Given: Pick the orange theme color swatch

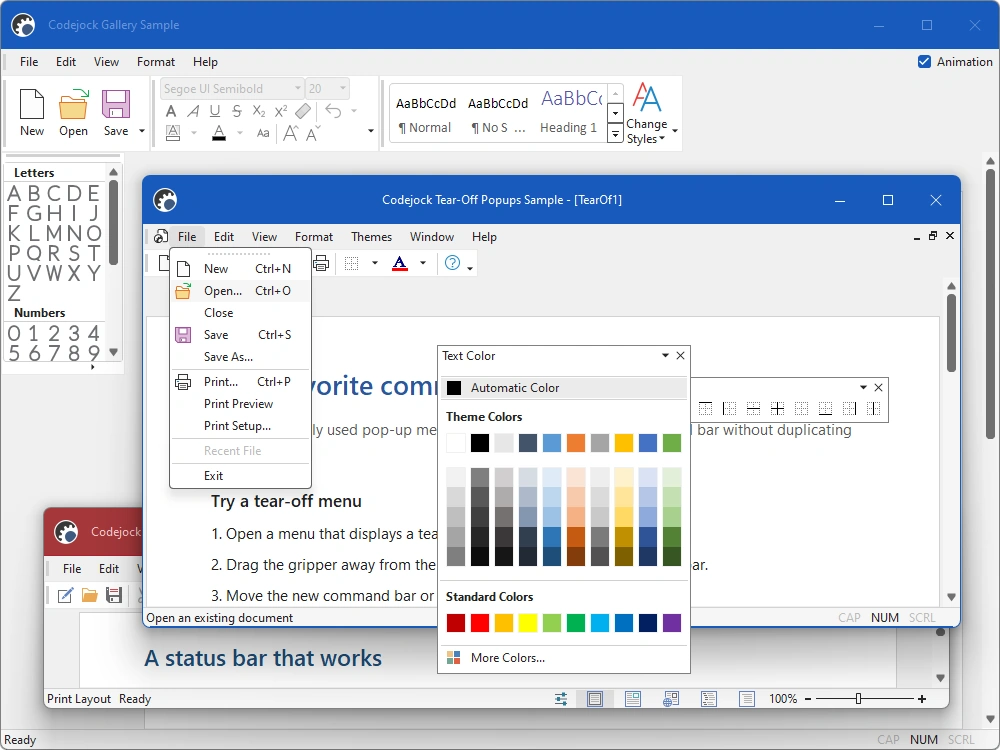Looking at the screenshot, I should (576, 443).
